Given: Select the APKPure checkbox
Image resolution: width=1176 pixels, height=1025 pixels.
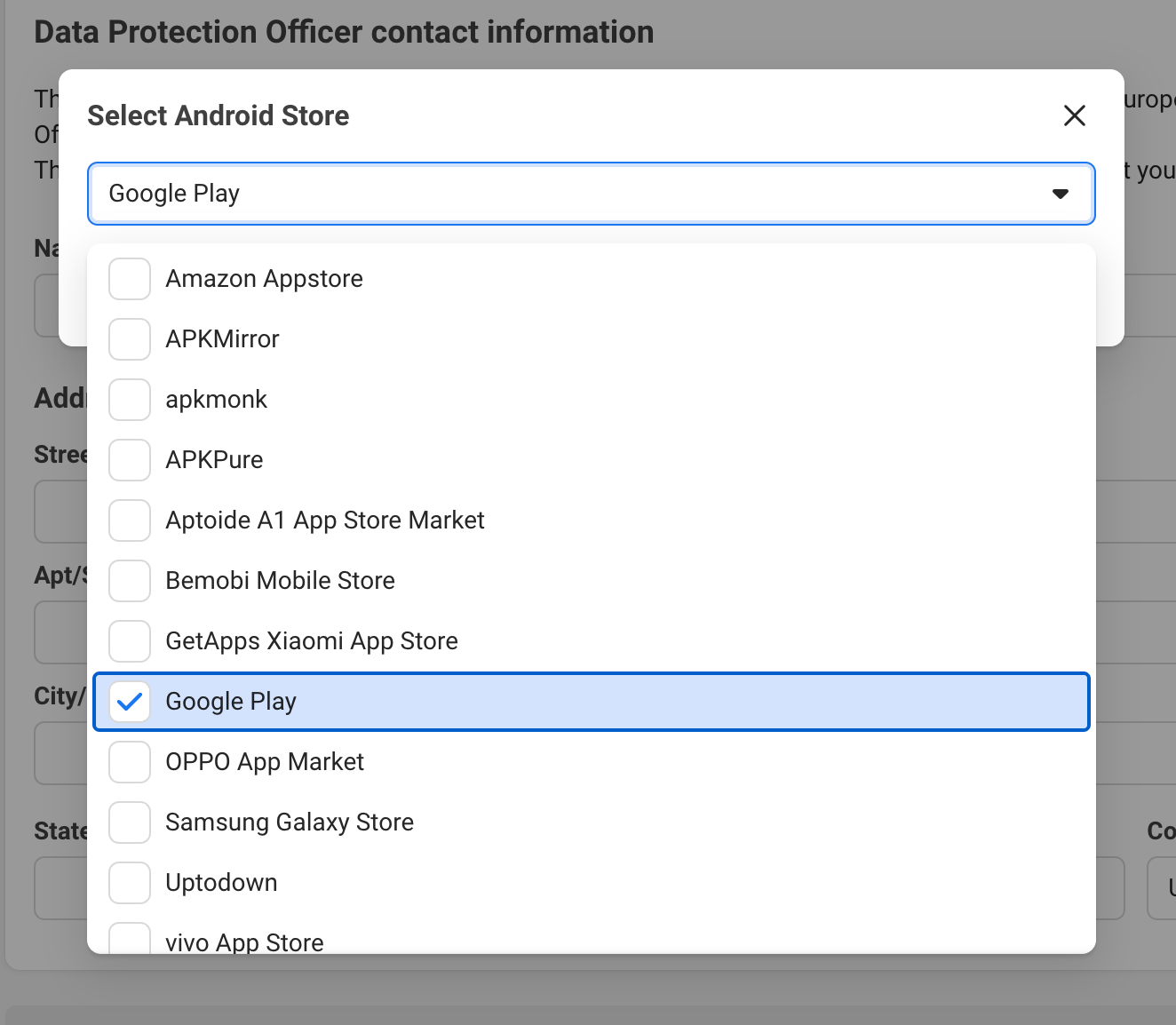Looking at the screenshot, I should pos(130,460).
